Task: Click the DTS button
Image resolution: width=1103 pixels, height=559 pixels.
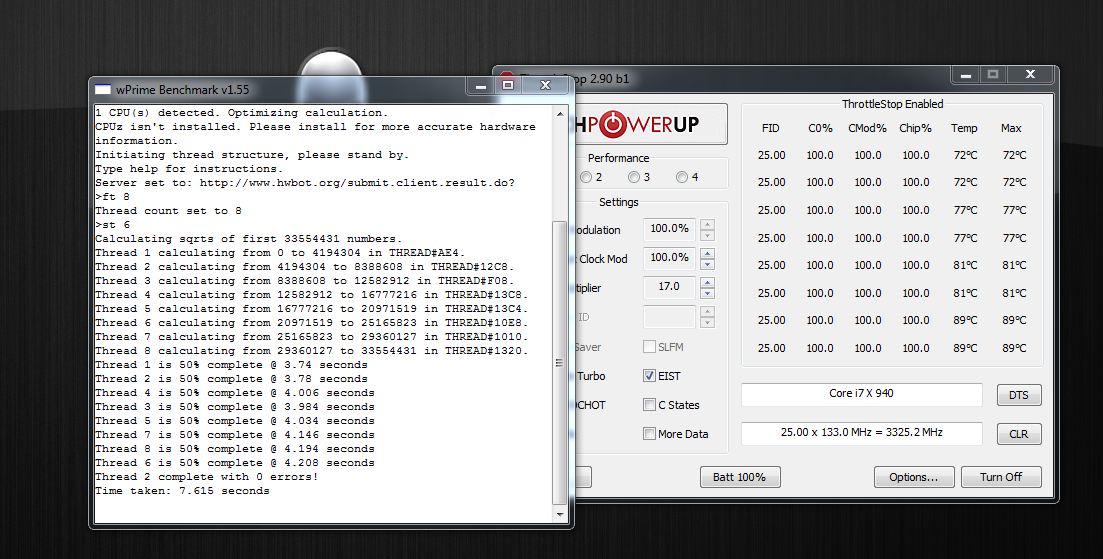Action: [x=1019, y=395]
